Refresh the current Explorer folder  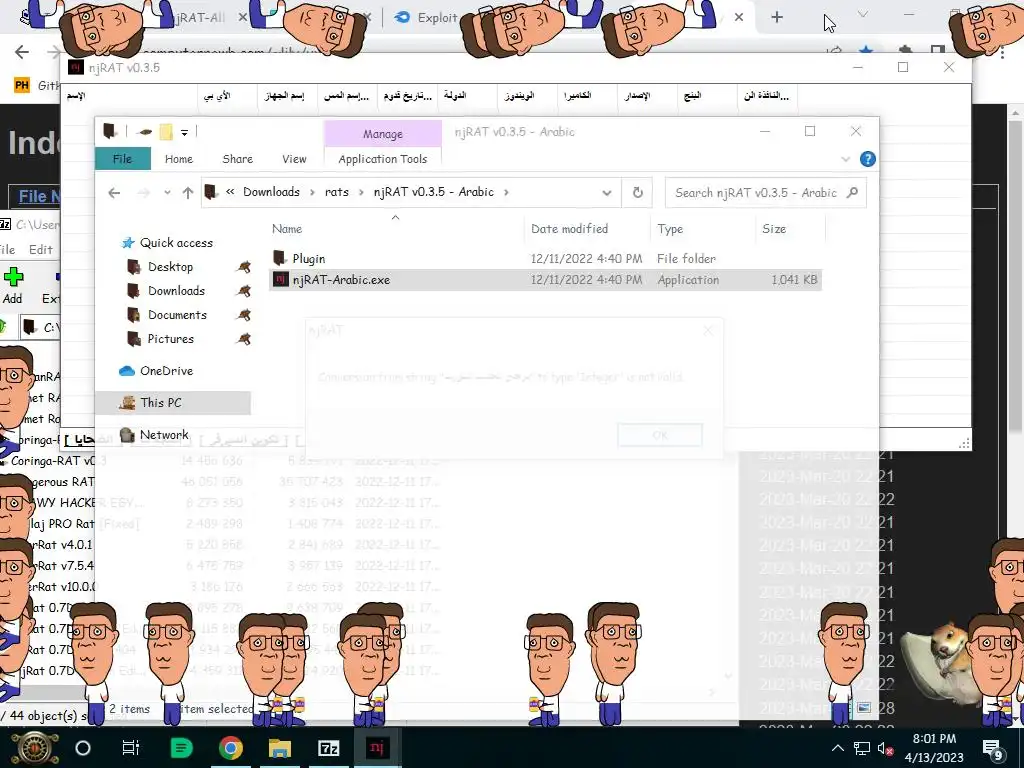[x=637, y=193]
